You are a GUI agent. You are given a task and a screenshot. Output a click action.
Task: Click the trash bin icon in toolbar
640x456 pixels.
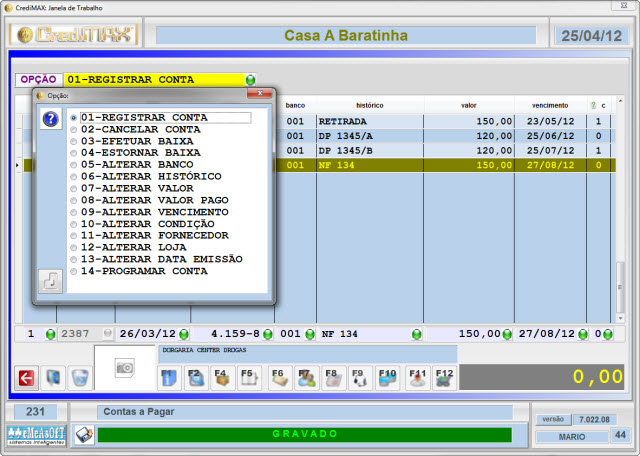pyautogui.click(x=80, y=377)
